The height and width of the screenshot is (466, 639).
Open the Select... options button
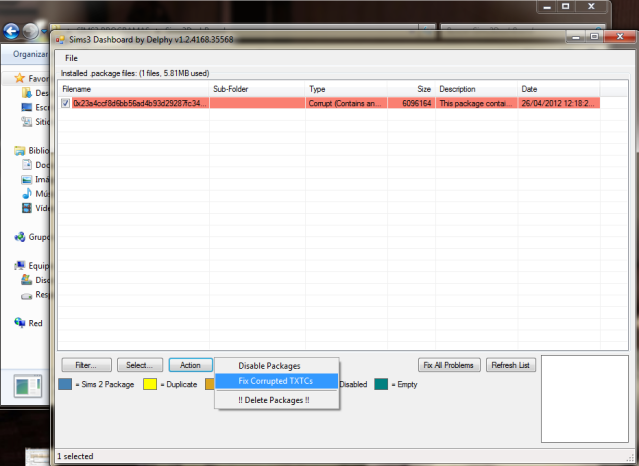tap(139, 365)
